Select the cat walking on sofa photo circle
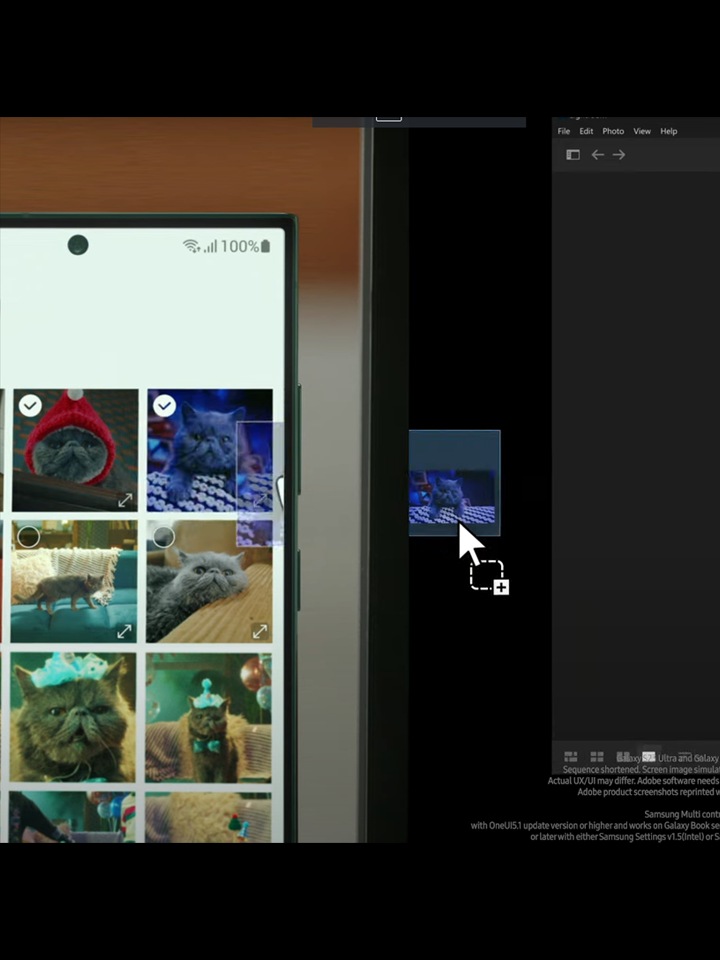720x960 pixels. point(29,537)
